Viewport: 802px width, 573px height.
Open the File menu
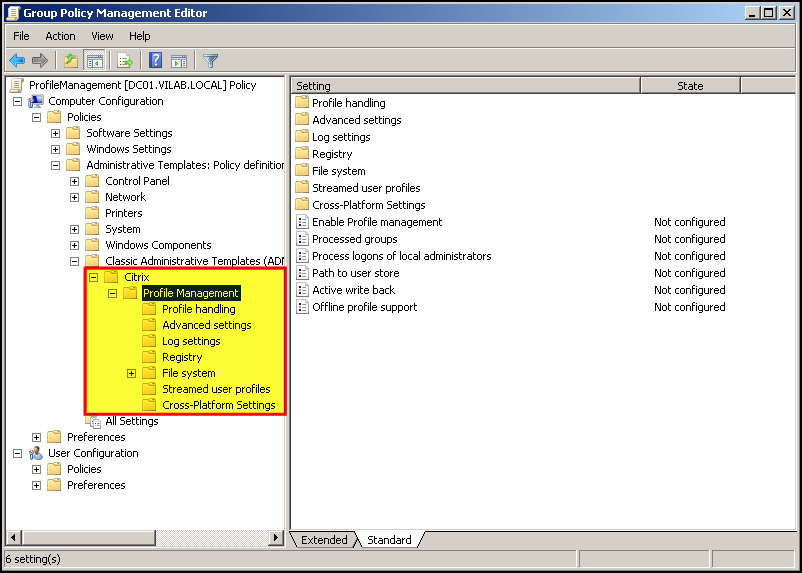click(21, 36)
